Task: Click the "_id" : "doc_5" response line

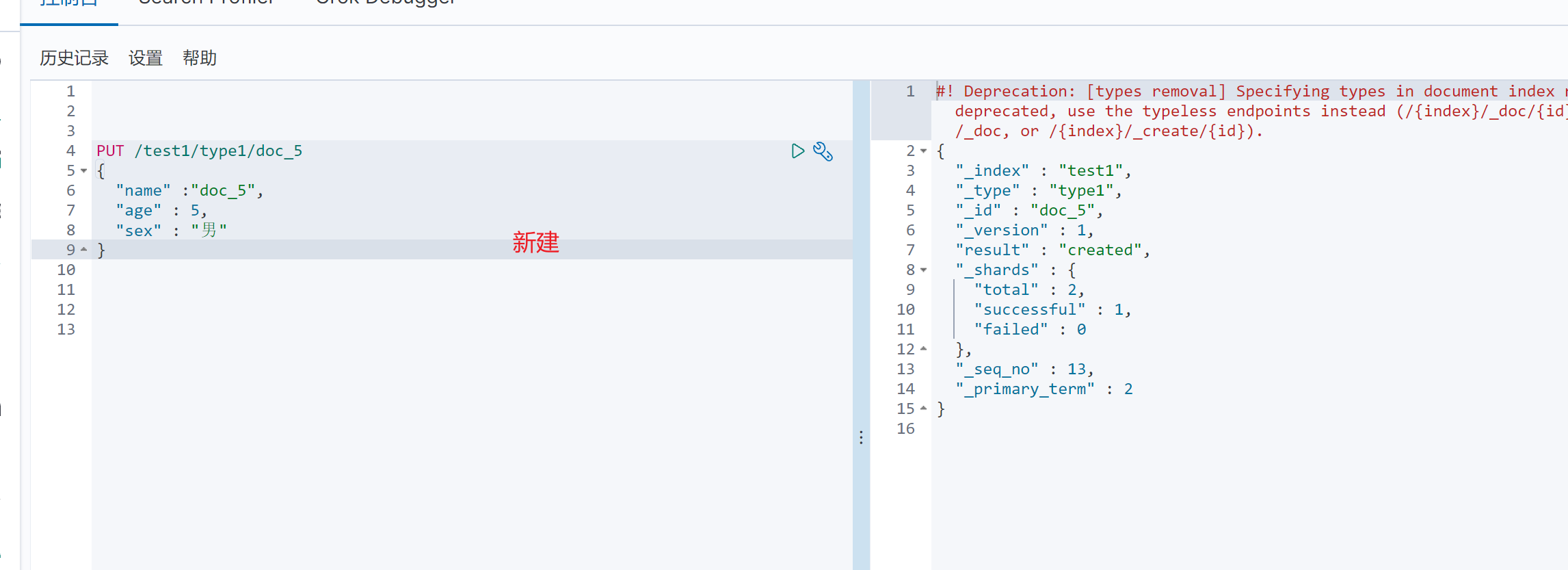Action: point(1029,211)
